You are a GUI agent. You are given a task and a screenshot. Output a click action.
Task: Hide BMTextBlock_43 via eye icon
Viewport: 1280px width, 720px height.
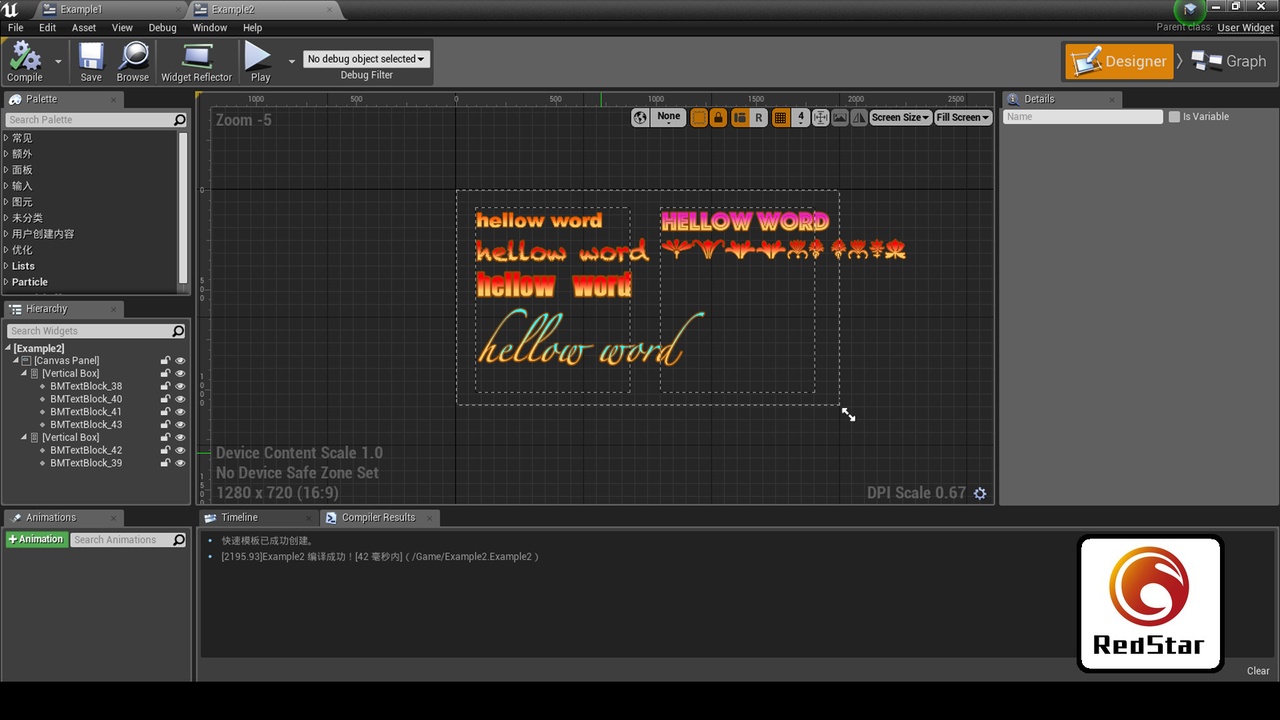[181, 425]
